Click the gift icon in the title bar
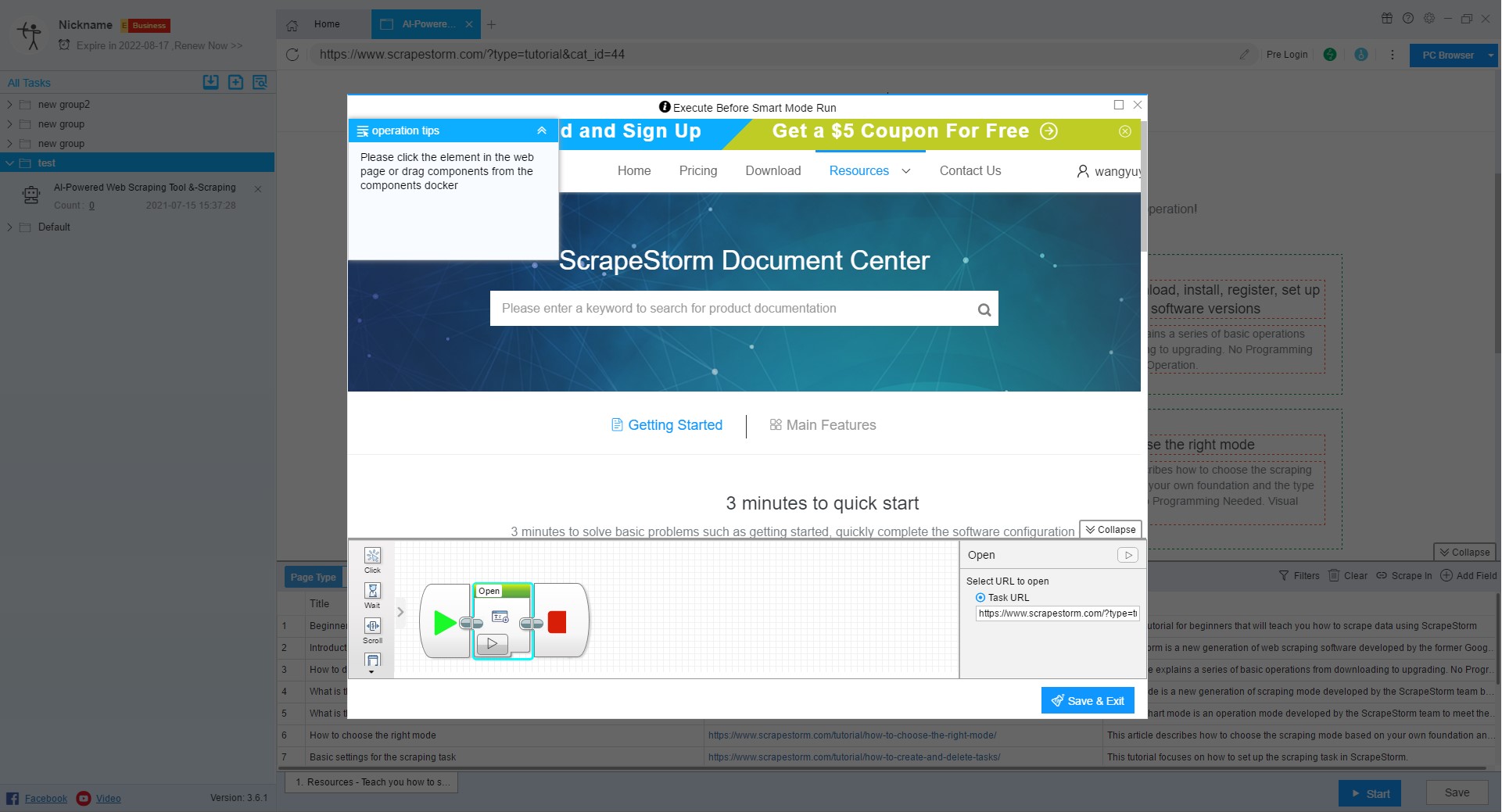The image size is (1502, 812). (x=1386, y=18)
